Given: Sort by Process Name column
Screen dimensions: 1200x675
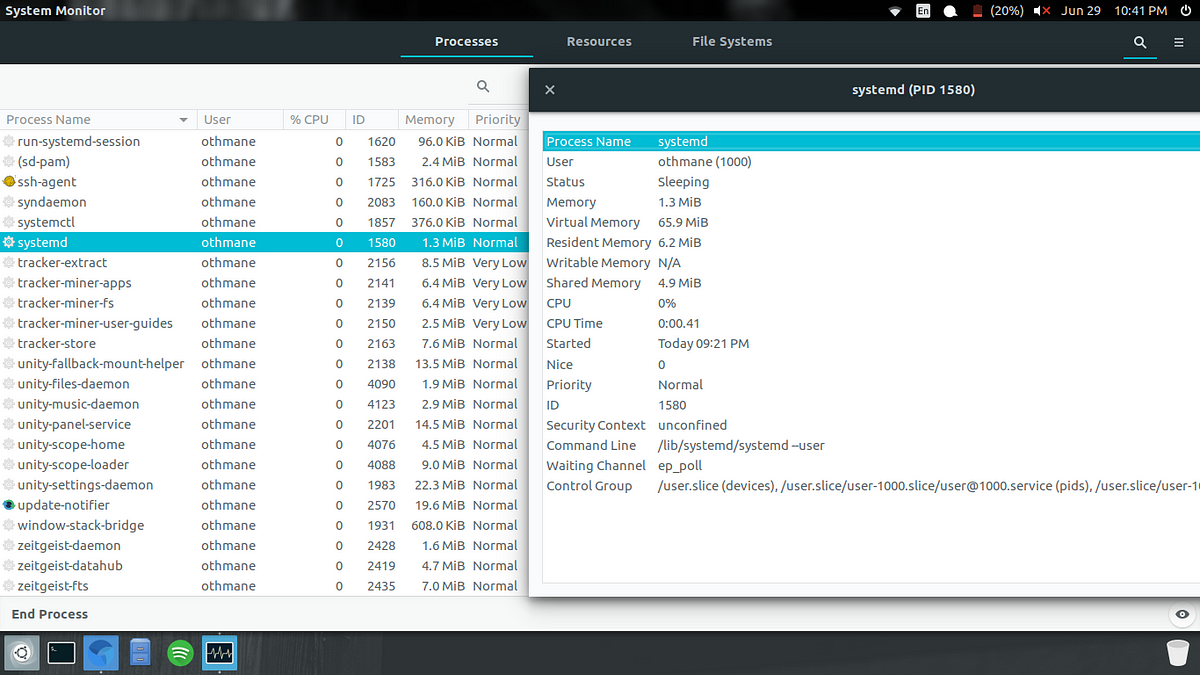Looking at the screenshot, I should [x=98, y=119].
